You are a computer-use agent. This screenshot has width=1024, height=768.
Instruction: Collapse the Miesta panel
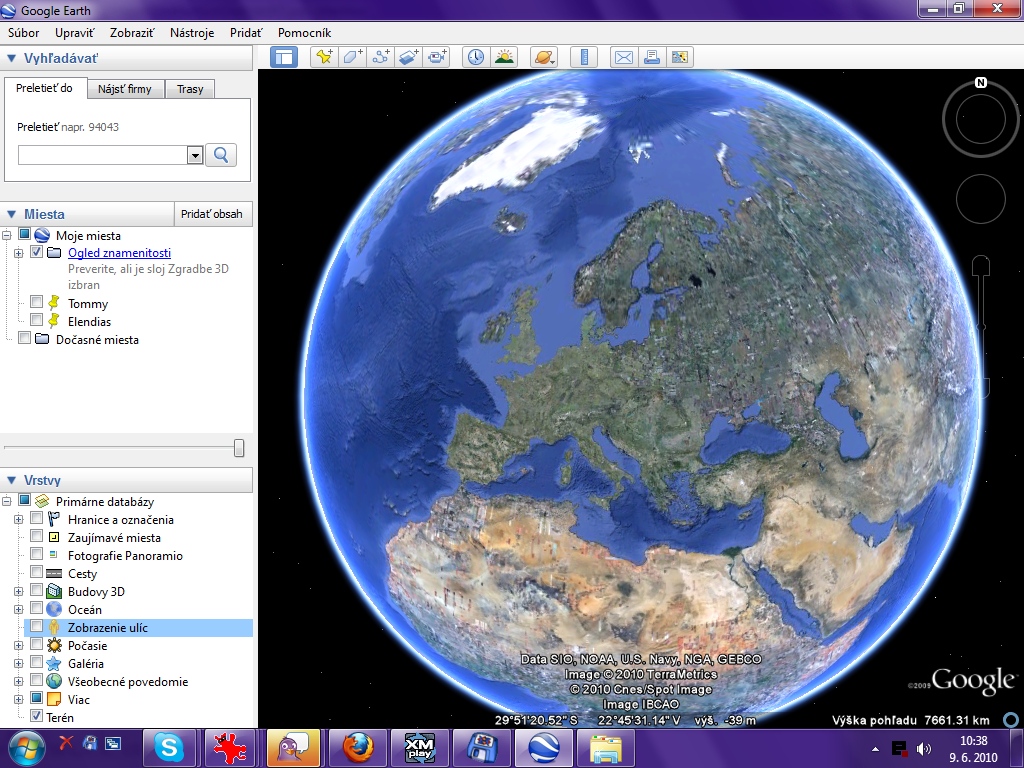point(11,214)
